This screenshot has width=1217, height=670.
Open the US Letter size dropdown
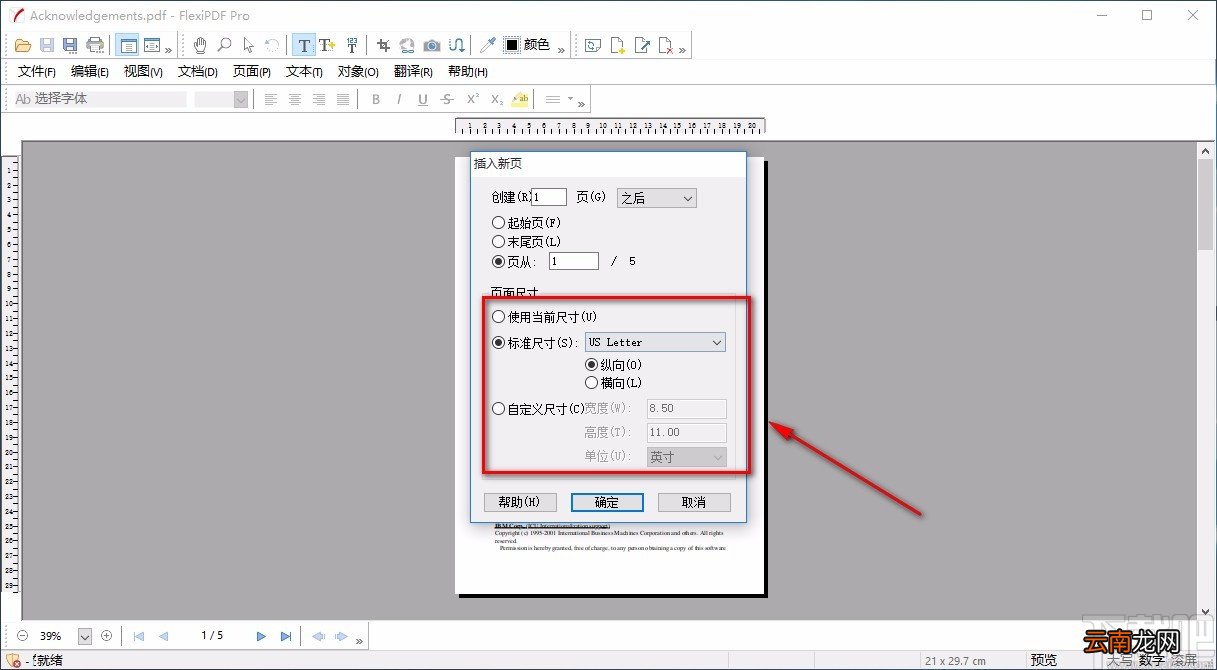click(x=655, y=342)
